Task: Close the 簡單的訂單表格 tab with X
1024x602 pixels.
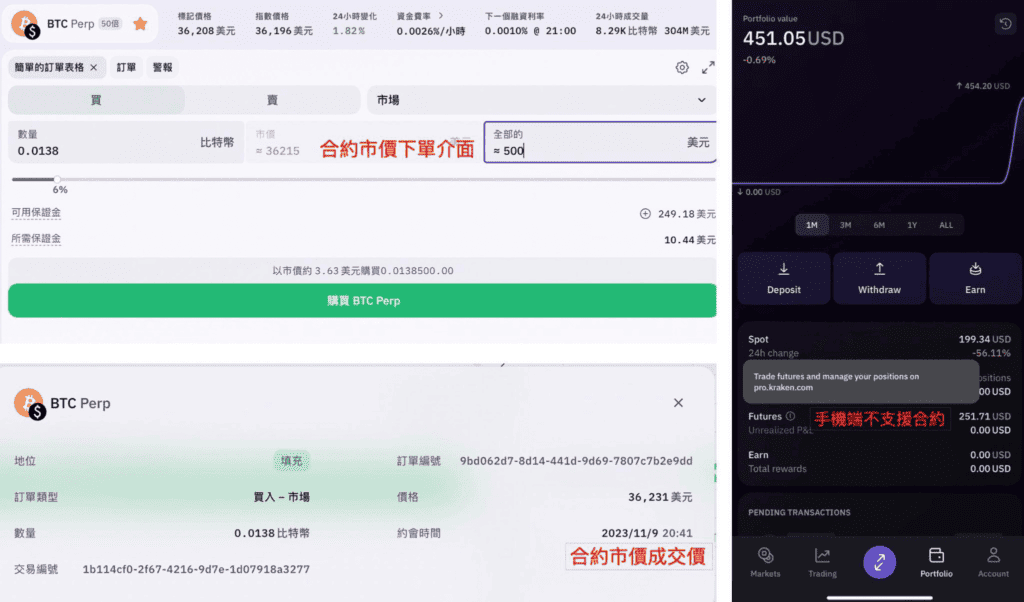Action: click(93, 67)
